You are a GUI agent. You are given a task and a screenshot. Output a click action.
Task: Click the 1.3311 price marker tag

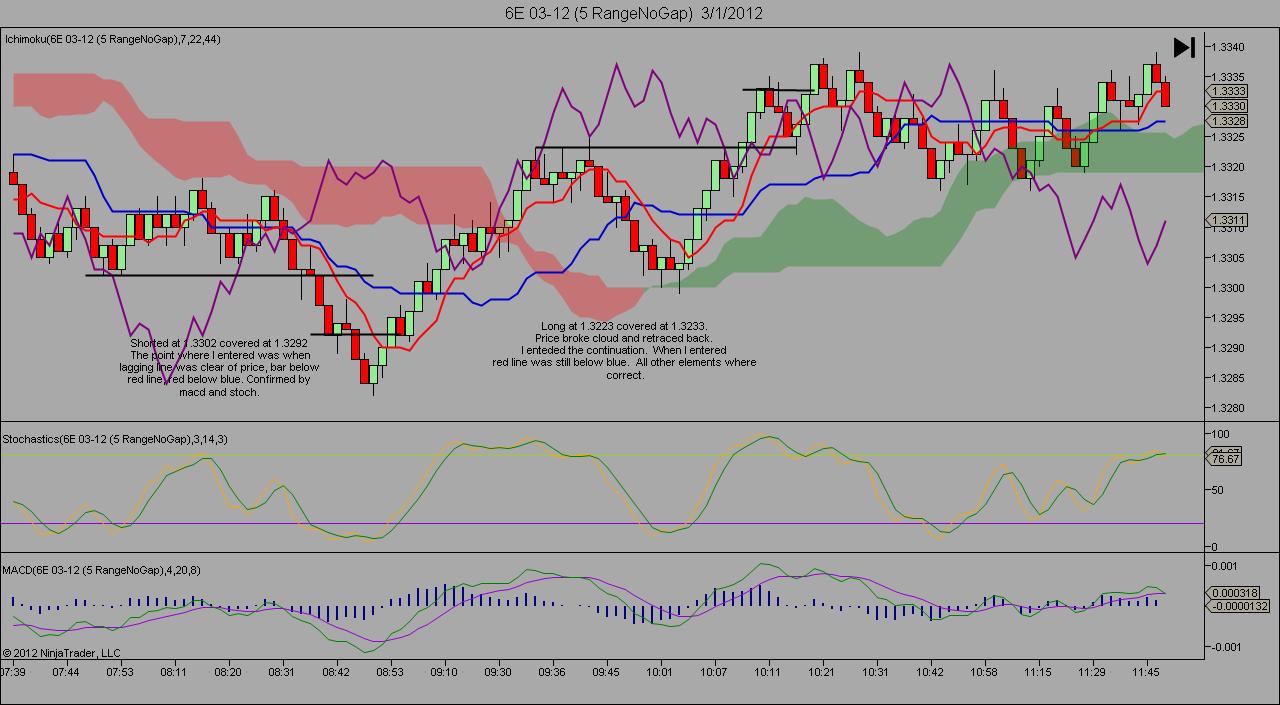click(1227, 219)
